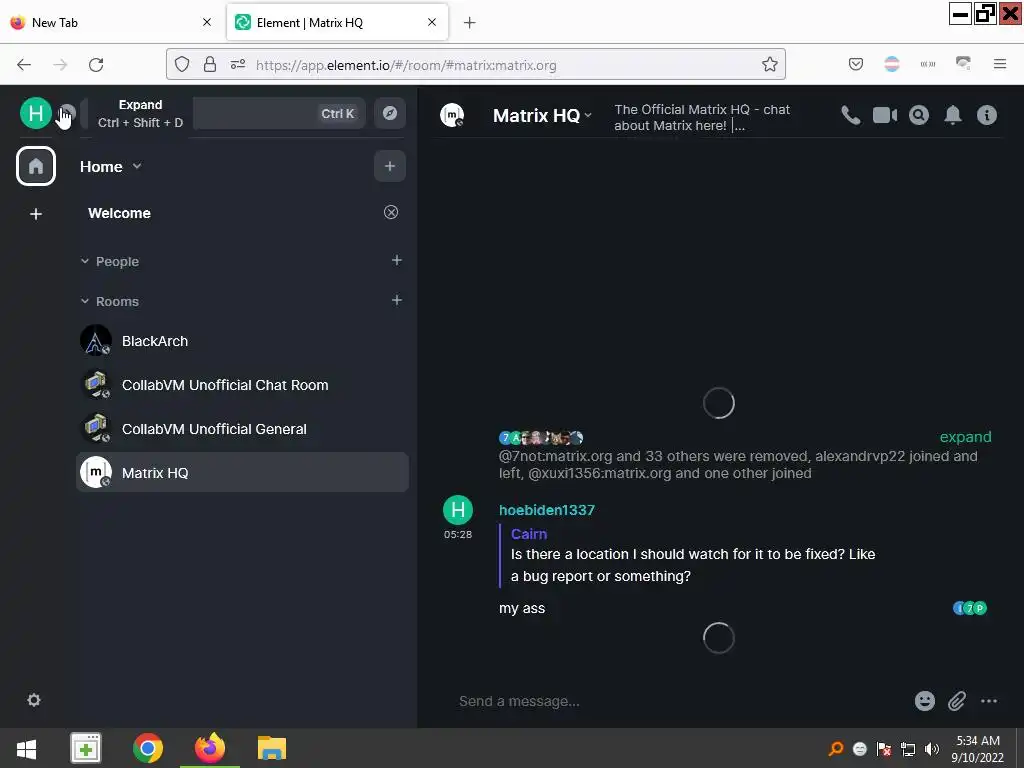The width and height of the screenshot is (1024, 768).
Task: Bookmark this page with the star icon
Action: [x=769, y=64]
